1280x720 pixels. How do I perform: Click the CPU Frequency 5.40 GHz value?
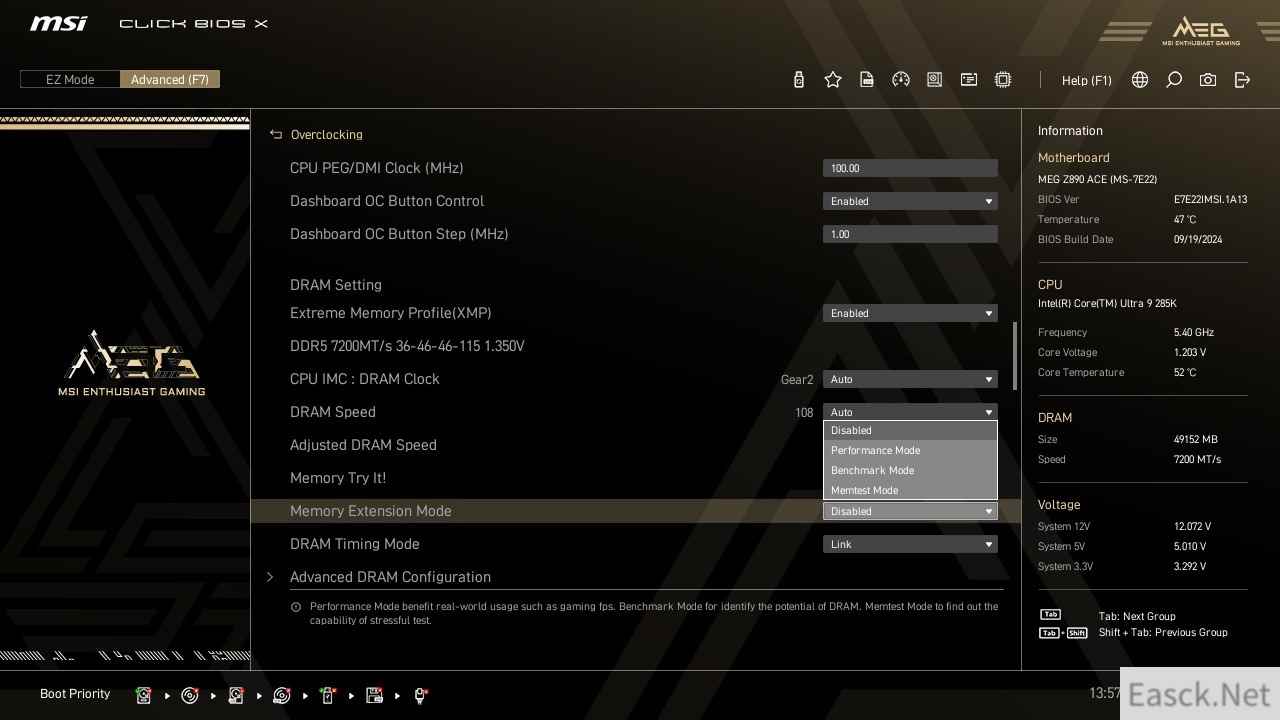click(x=1194, y=333)
